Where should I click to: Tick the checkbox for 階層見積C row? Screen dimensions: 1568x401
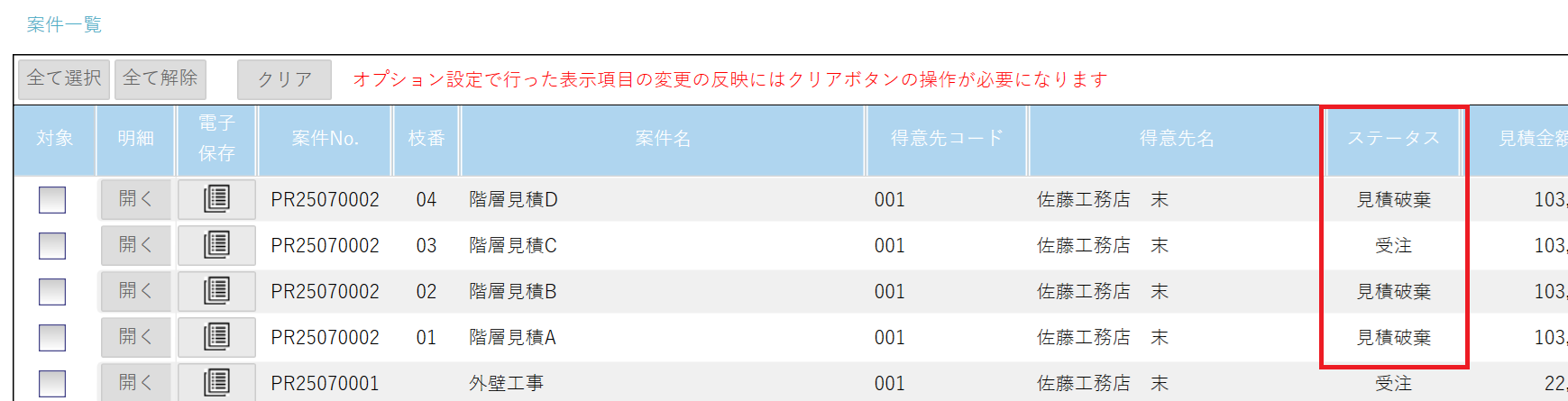[52, 245]
